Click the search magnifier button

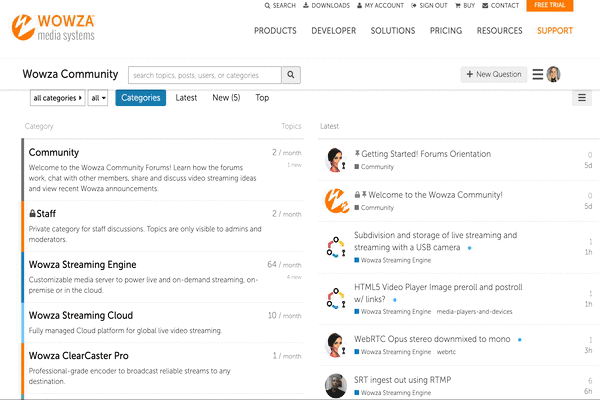pos(291,75)
